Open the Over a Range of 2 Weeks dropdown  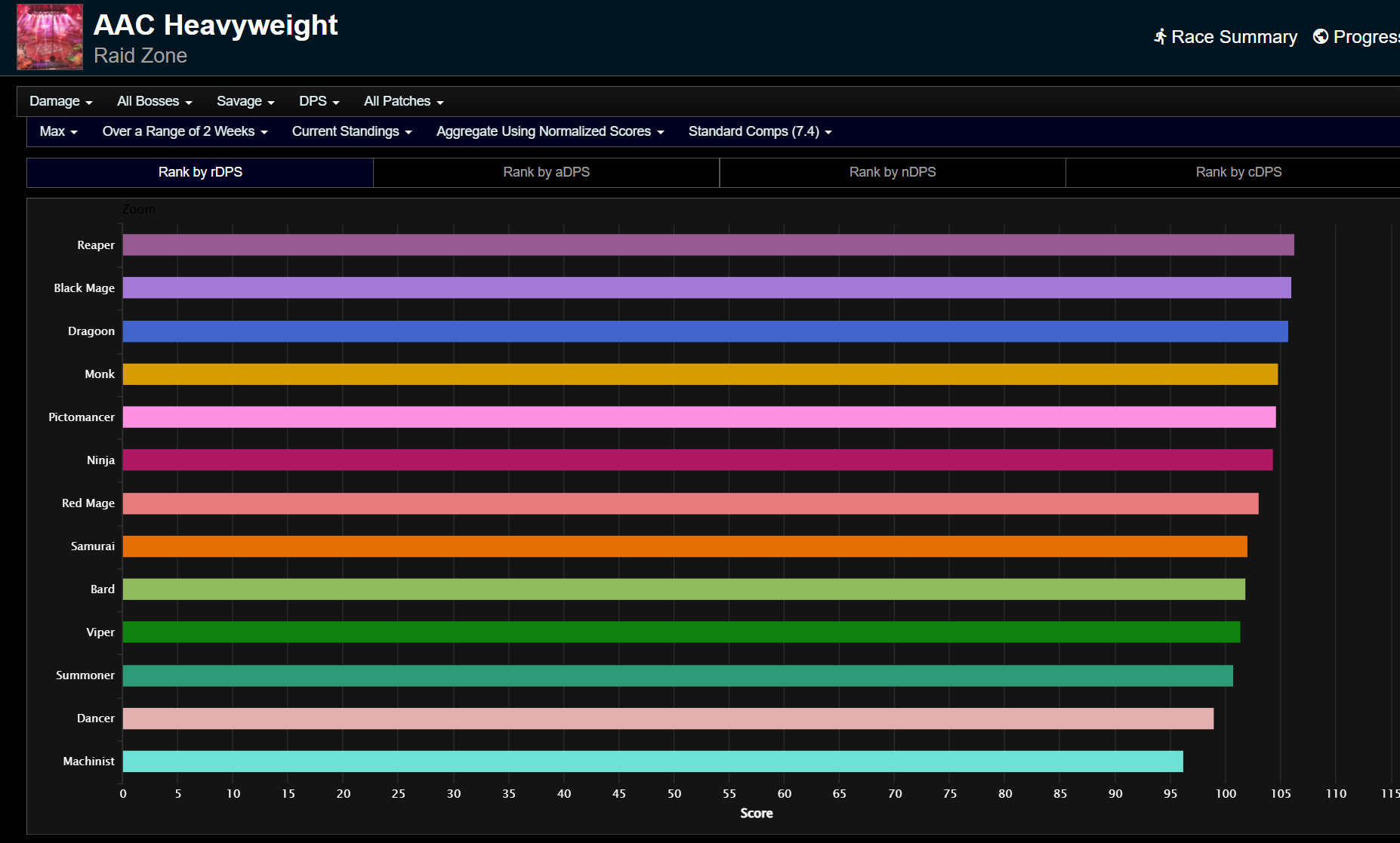[x=185, y=131]
